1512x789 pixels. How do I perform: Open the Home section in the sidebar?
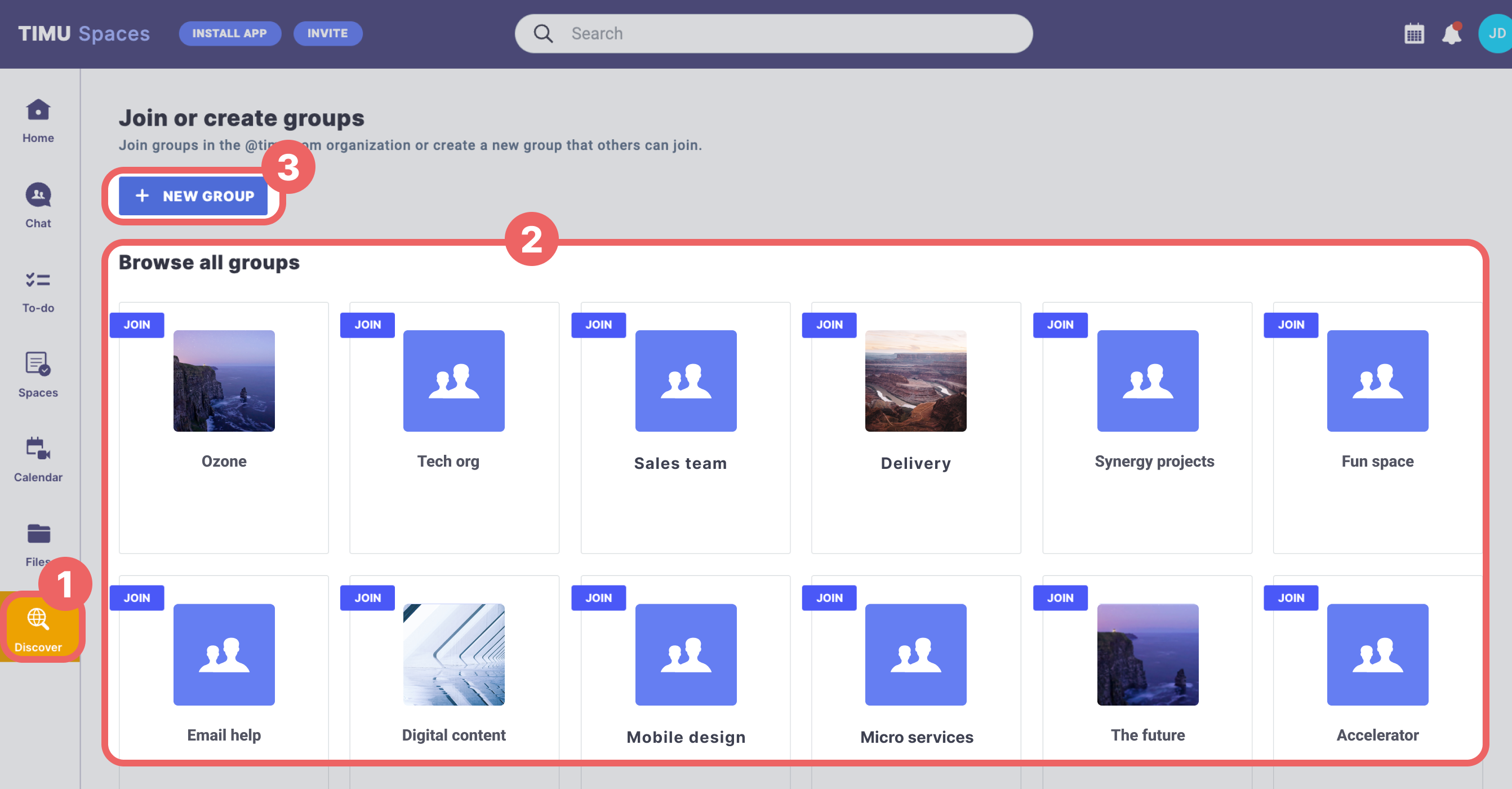(x=38, y=121)
